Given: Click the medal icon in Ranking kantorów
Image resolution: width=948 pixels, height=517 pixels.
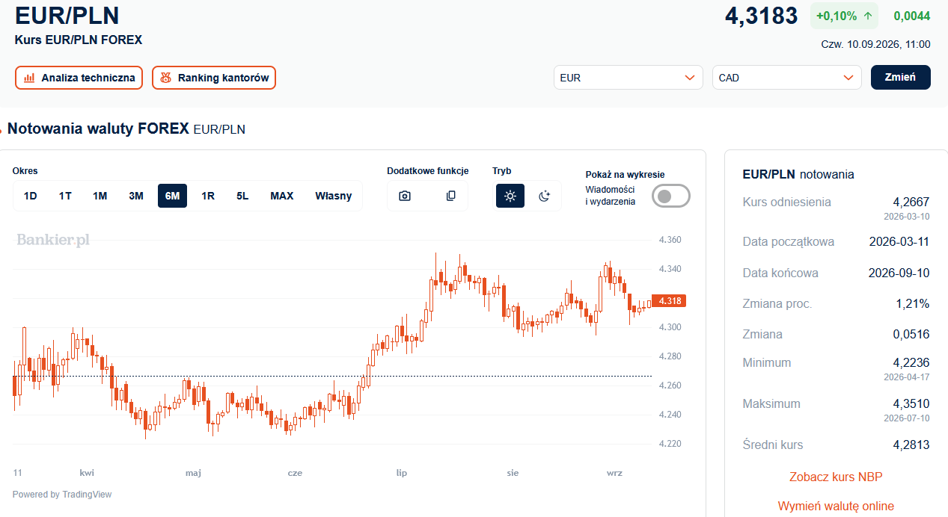Looking at the screenshot, I should tap(166, 78).
